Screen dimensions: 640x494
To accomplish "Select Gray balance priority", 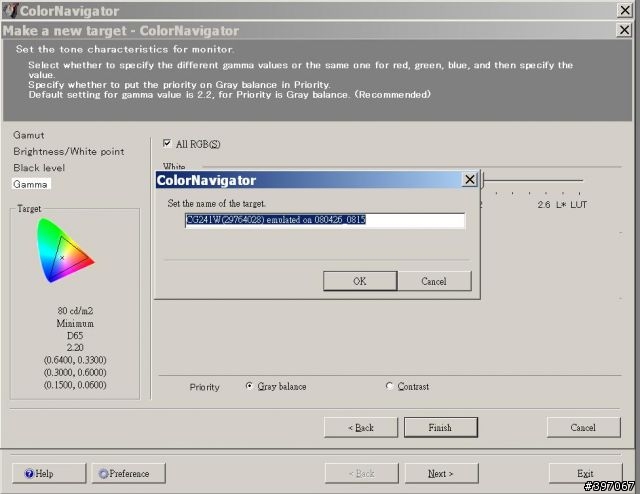I will pos(249,386).
